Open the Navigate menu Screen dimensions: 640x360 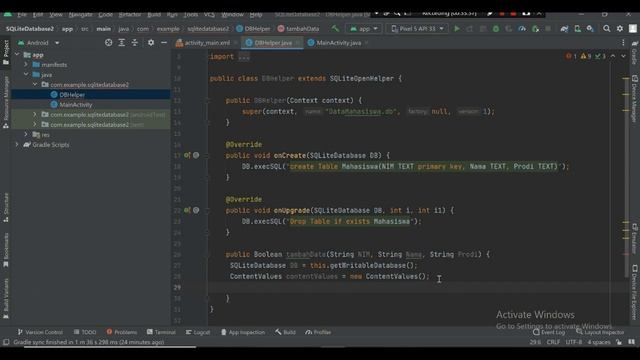click(x=80, y=15)
